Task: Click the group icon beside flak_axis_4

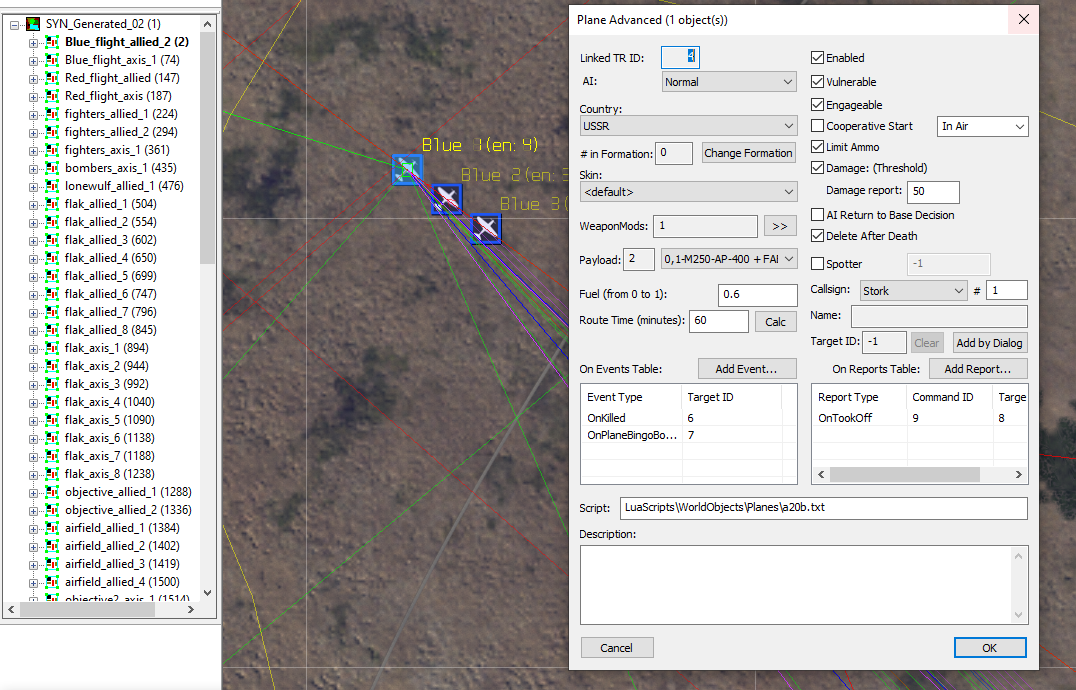Action: coord(52,402)
